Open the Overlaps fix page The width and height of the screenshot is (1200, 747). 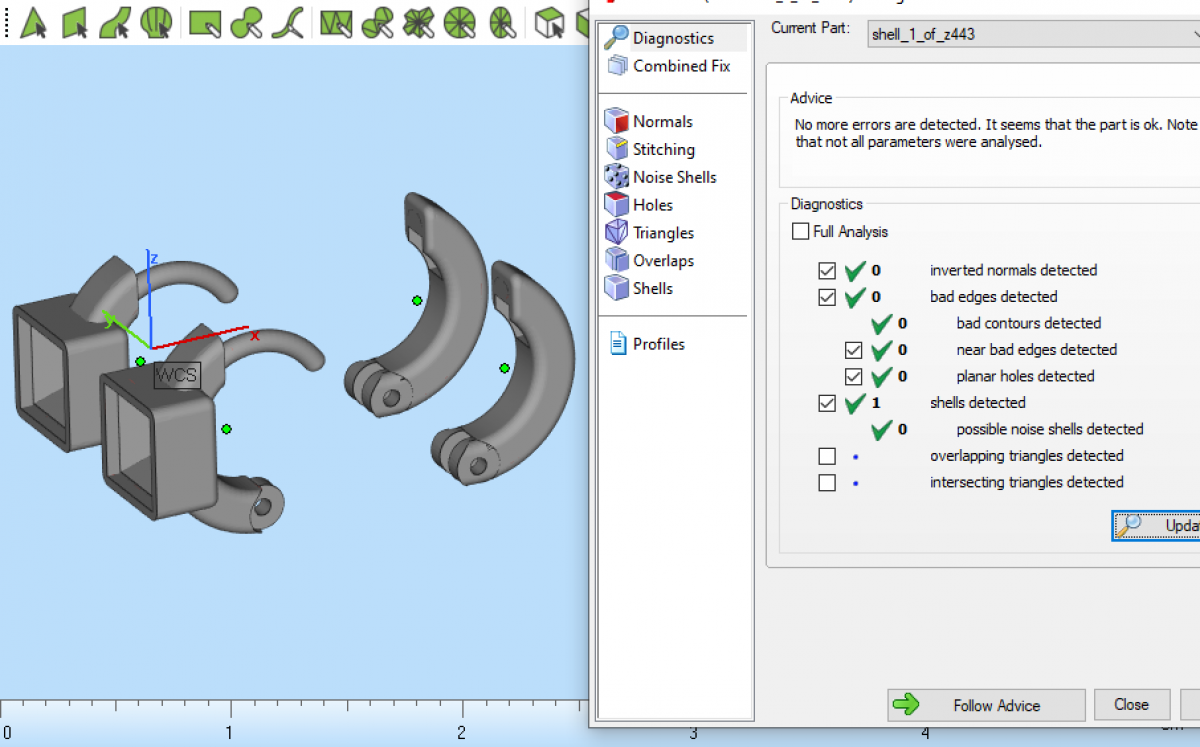click(662, 260)
